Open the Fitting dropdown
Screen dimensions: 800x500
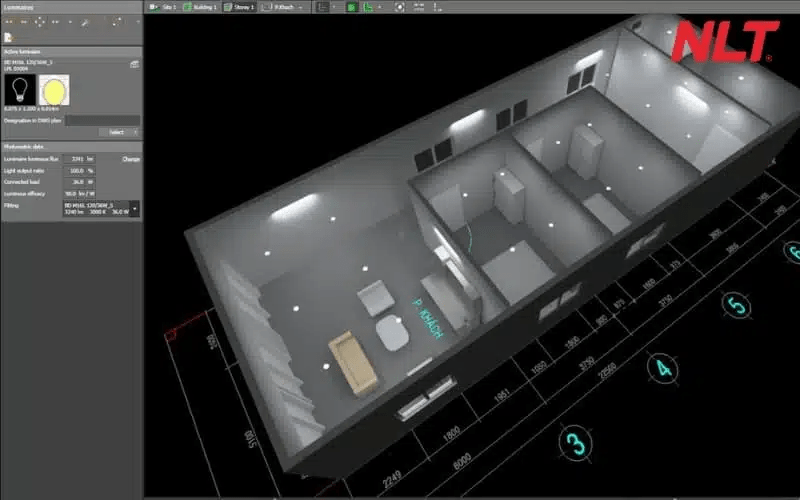[x=135, y=208]
